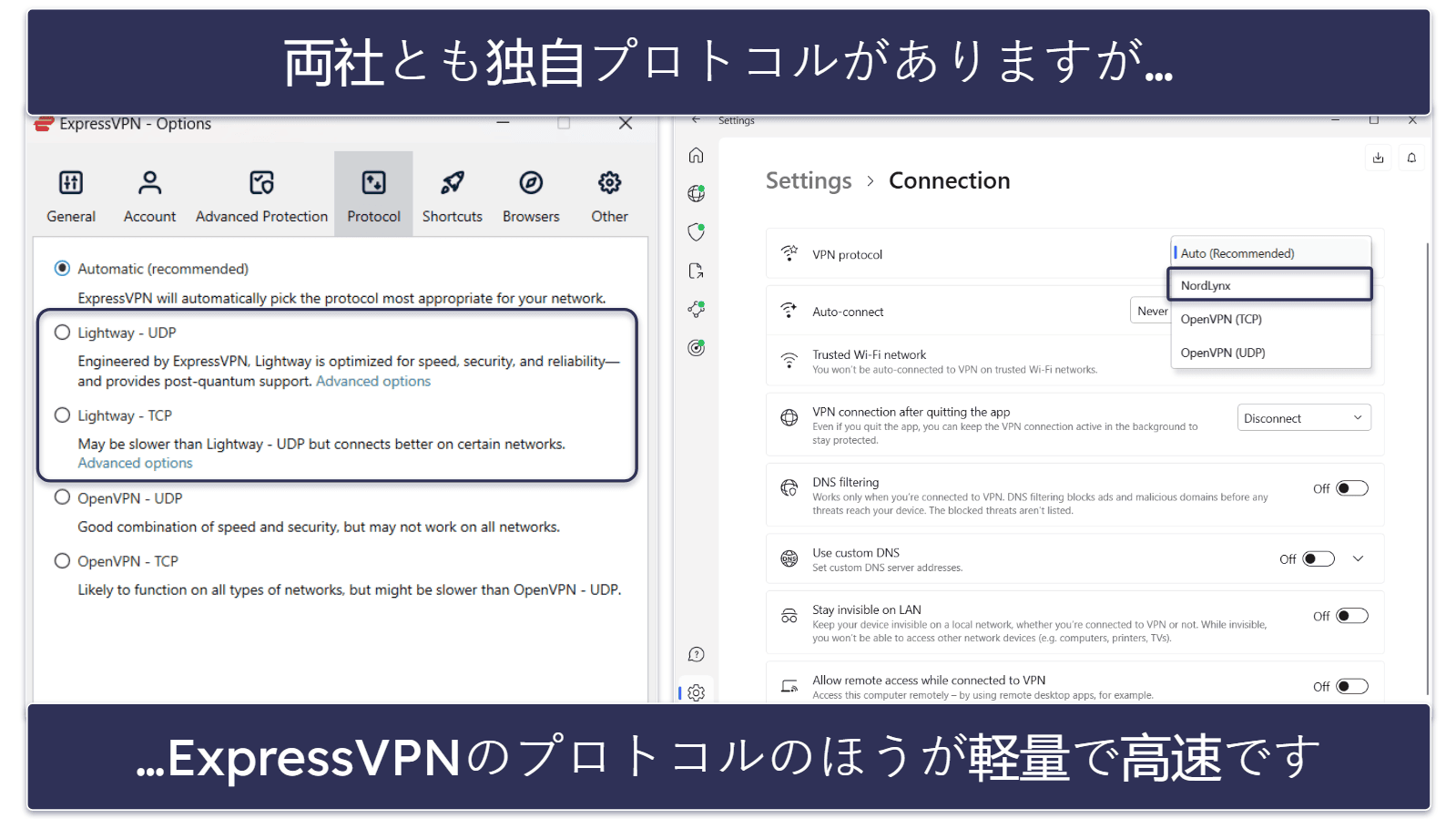Open the shield Threat Protection sidebar icon
1456x819 pixels.
[x=696, y=232]
